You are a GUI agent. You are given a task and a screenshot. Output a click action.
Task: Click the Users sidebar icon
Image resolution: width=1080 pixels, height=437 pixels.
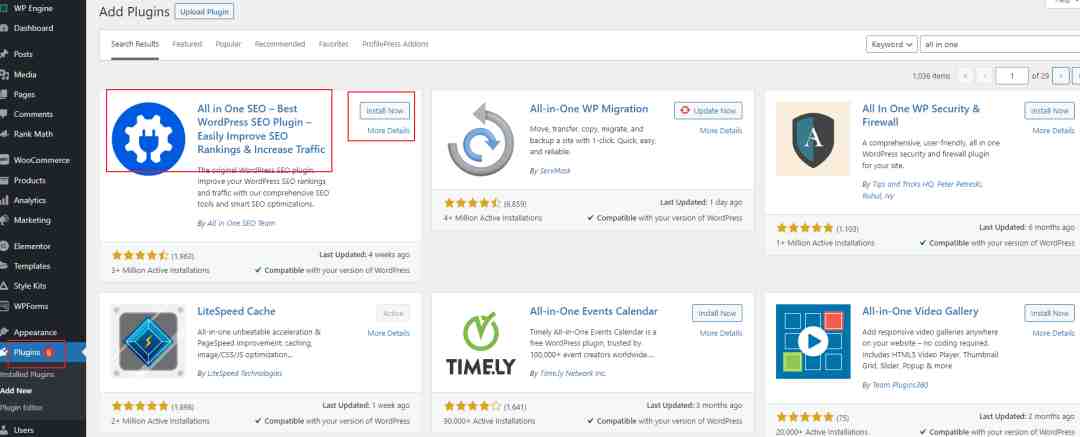click(x=5, y=430)
